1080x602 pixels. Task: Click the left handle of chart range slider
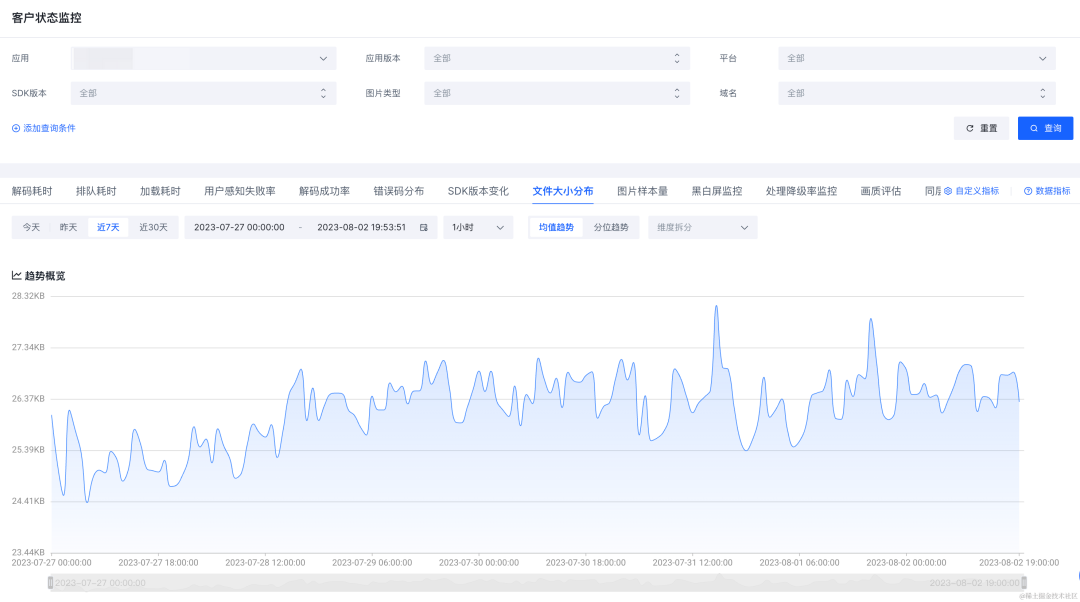click(x=50, y=583)
